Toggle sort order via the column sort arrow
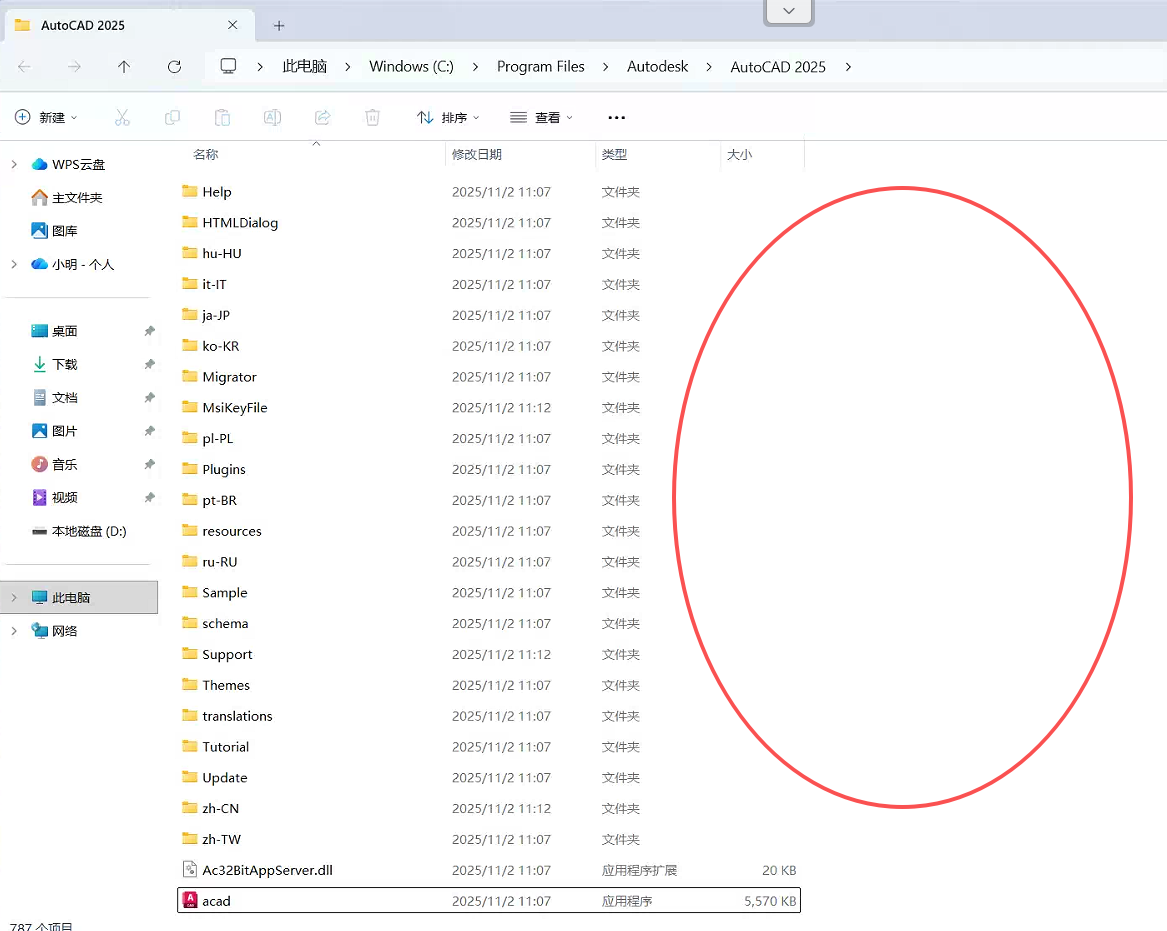 316,144
